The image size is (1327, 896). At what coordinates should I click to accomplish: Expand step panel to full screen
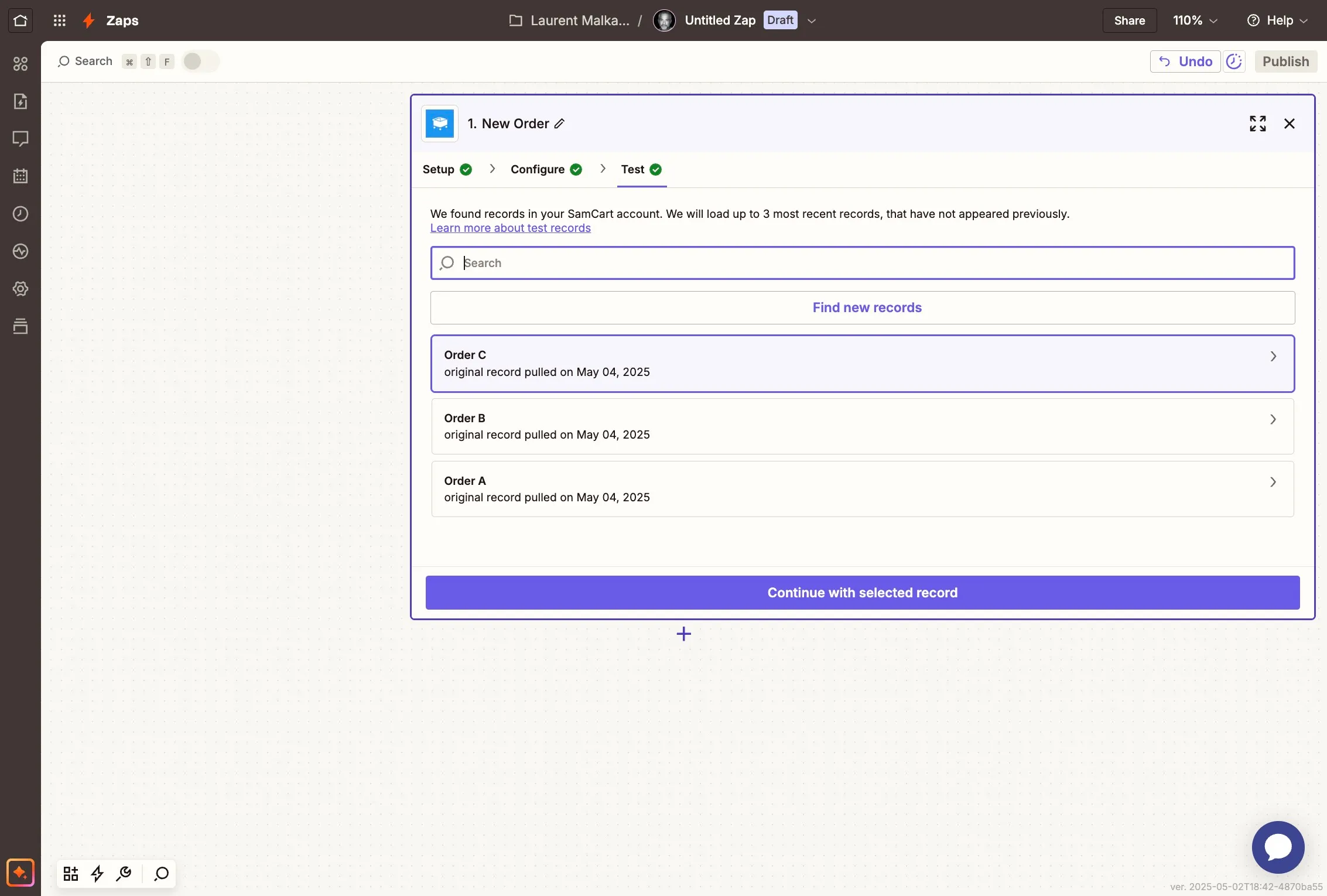click(1257, 124)
